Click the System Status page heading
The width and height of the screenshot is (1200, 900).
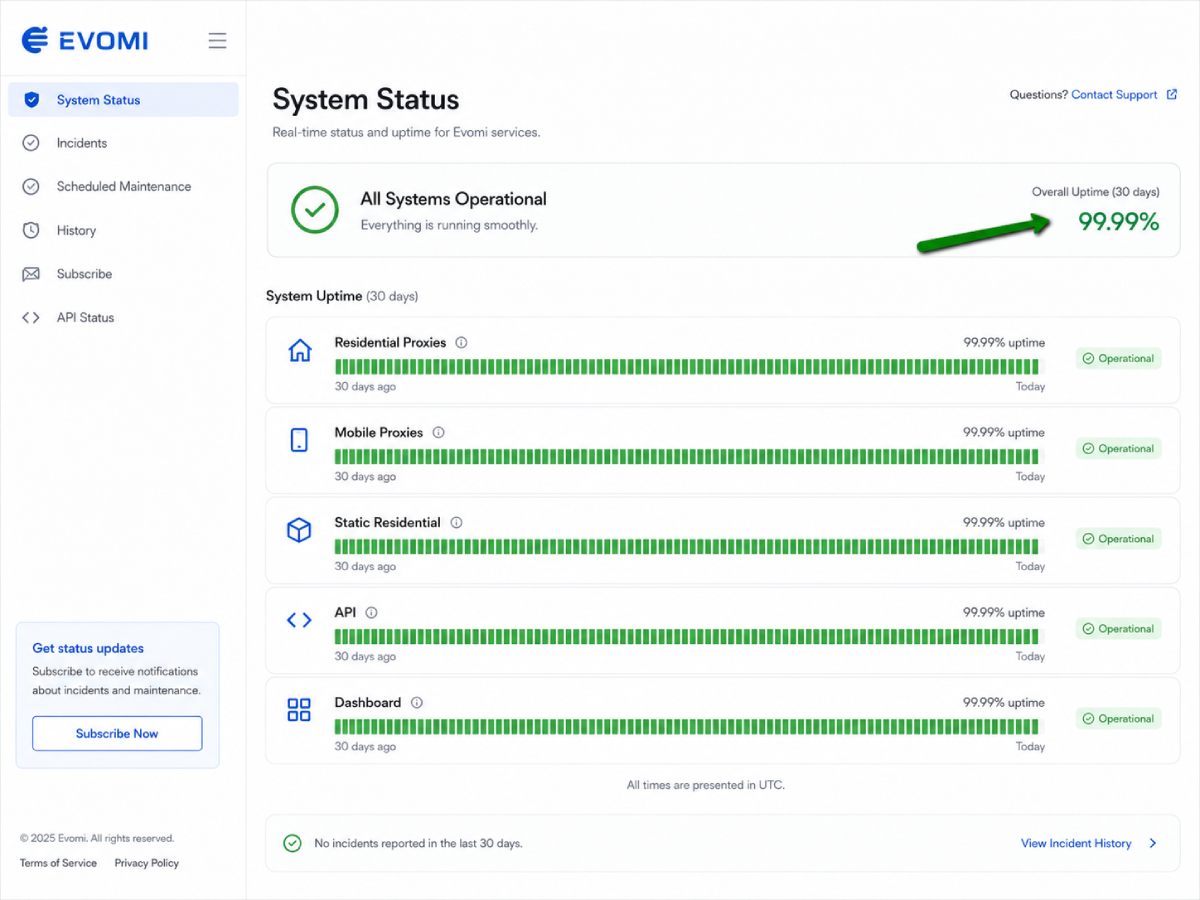(x=366, y=100)
